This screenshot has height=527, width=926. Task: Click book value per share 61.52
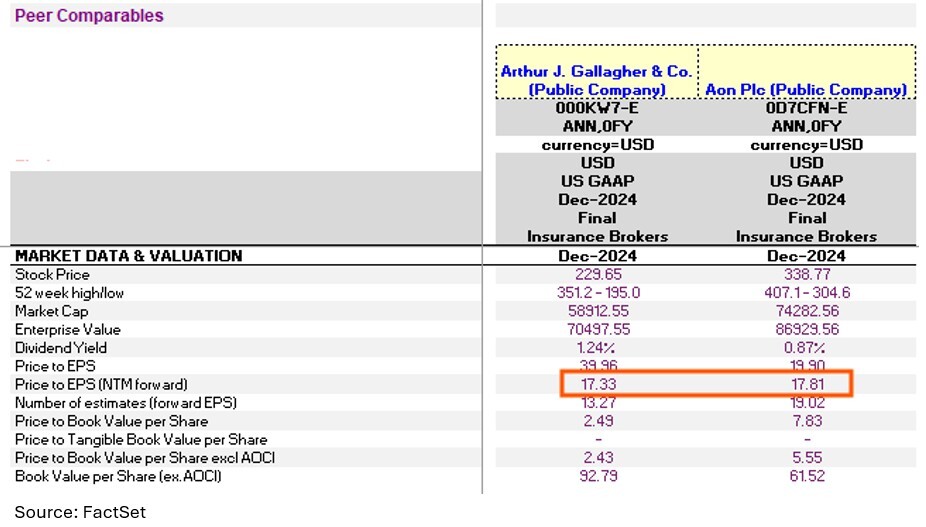click(x=807, y=476)
